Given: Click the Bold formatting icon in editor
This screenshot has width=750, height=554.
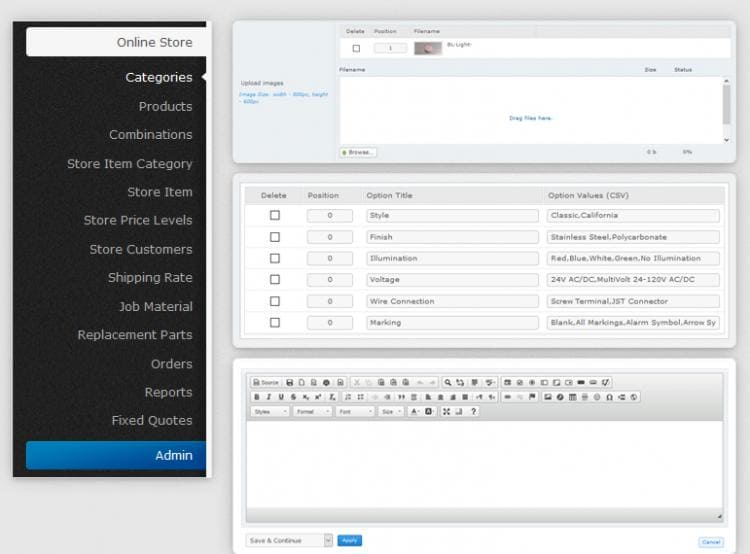Looking at the screenshot, I should [x=256, y=397].
